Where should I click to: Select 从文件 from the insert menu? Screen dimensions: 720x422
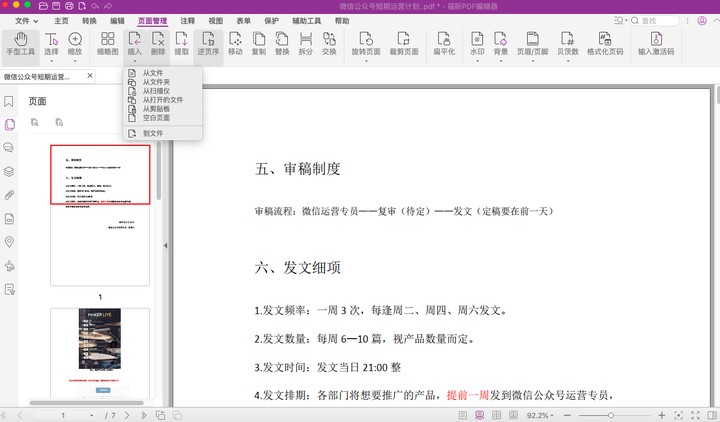click(163, 73)
